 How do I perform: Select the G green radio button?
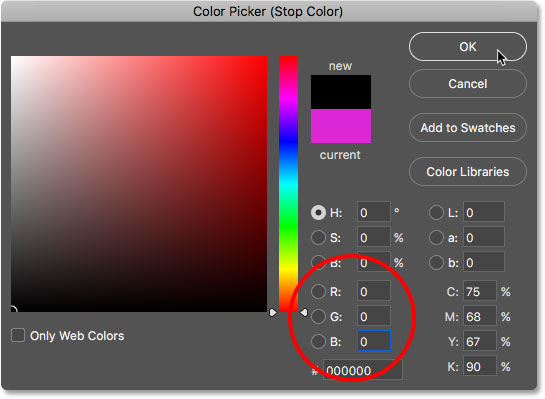point(318,317)
